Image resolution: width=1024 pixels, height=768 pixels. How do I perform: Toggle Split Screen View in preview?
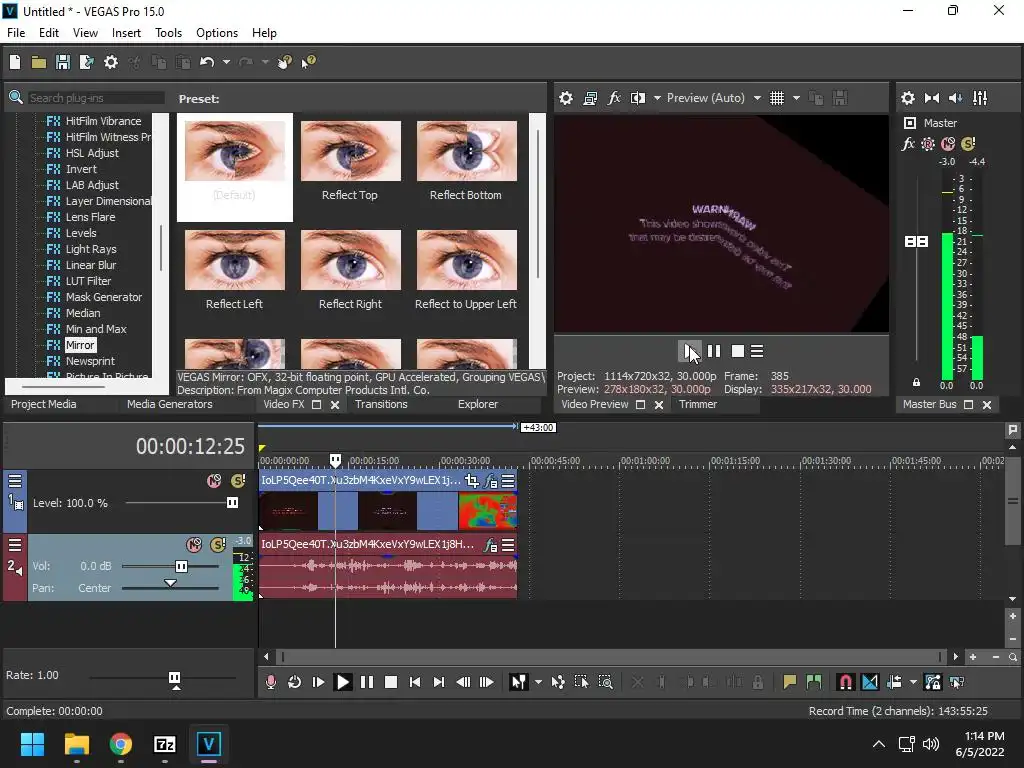pos(638,98)
